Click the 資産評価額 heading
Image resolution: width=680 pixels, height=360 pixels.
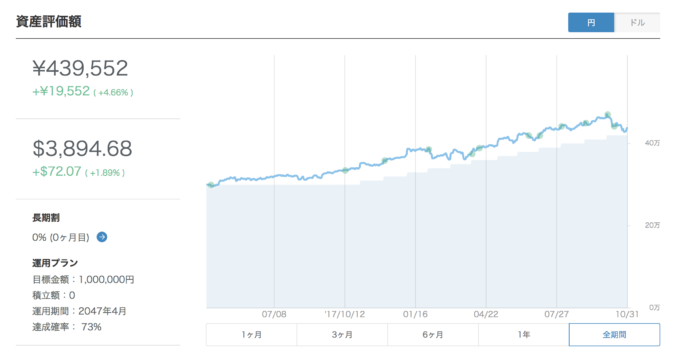pos(49,22)
